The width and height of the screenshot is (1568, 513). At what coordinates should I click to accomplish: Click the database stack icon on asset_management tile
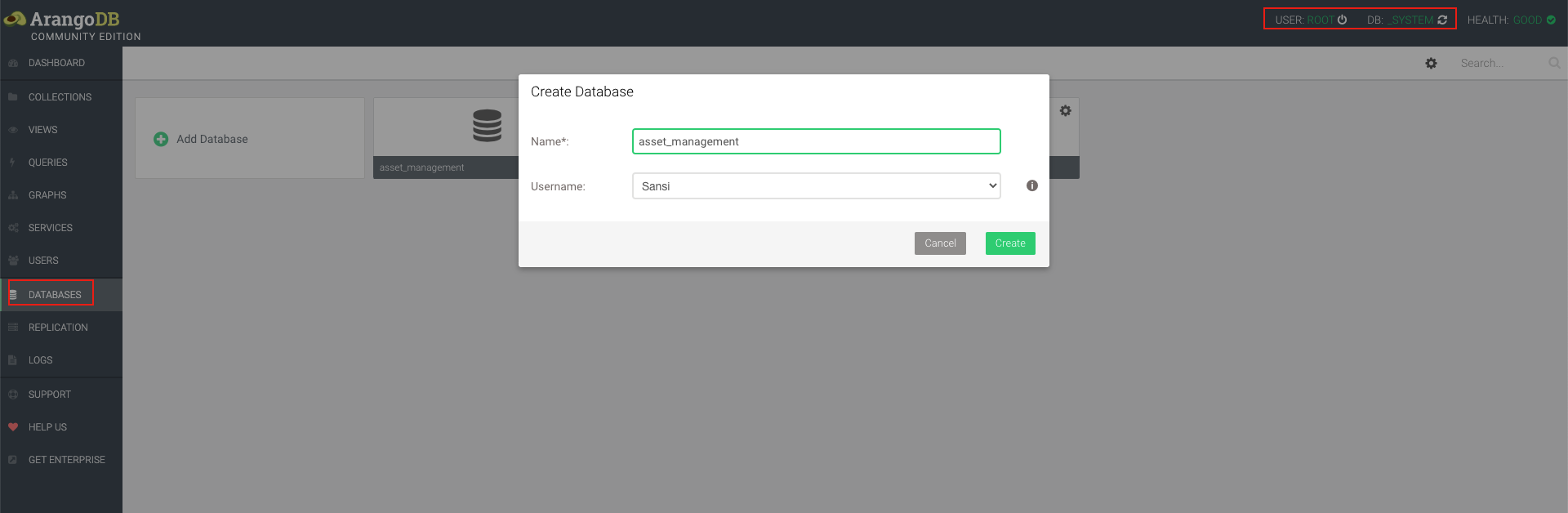487,125
